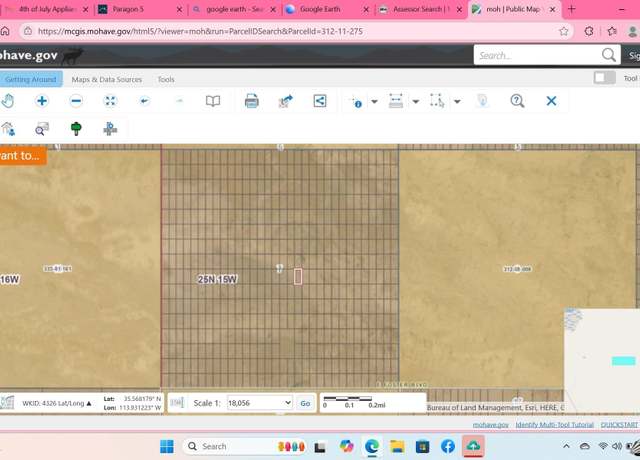Follow the mohave.gov footer link
The width and height of the screenshot is (640, 460).
pyautogui.click(x=491, y=425)
